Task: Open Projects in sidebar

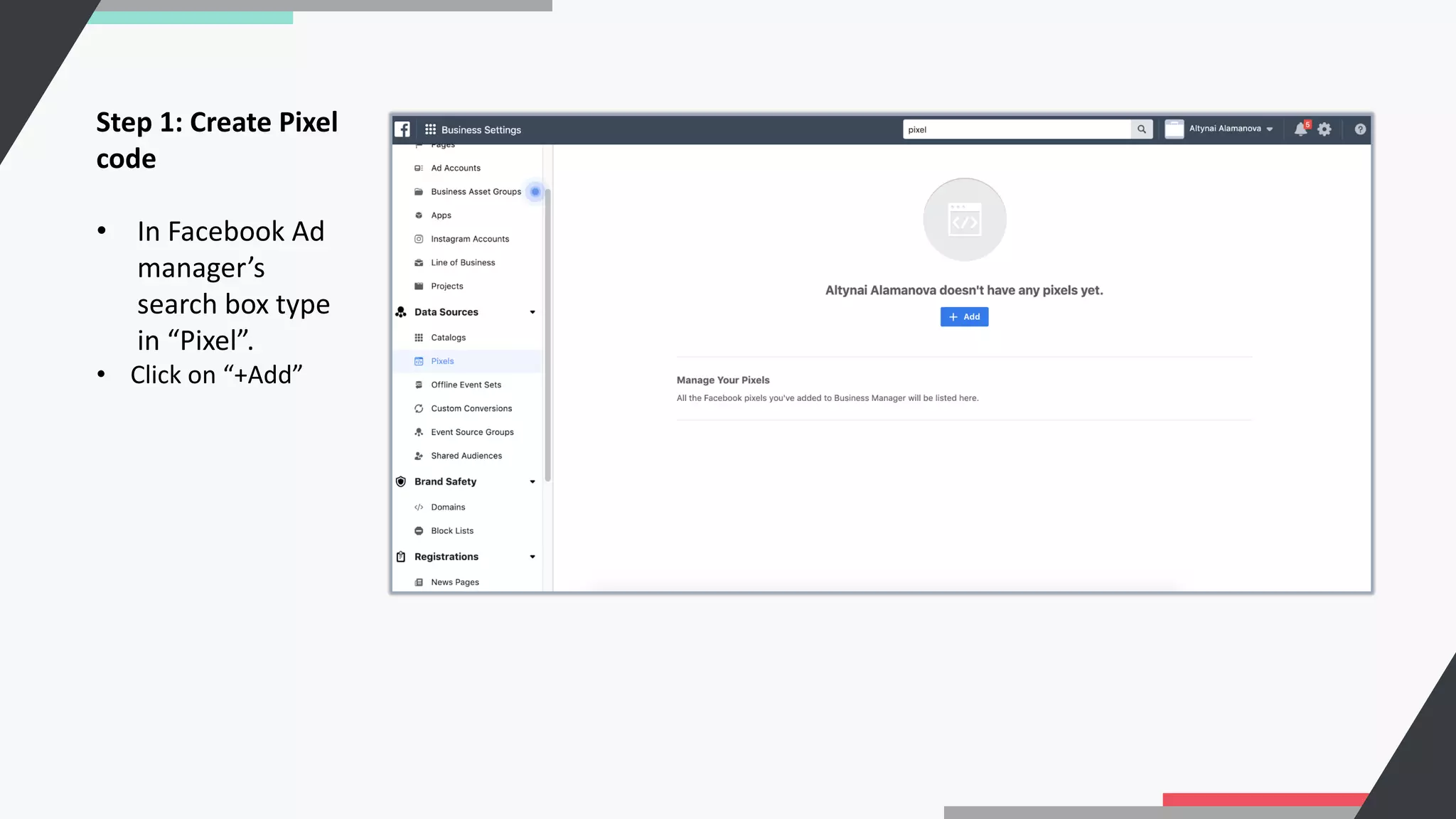Action: coord(447,287)
